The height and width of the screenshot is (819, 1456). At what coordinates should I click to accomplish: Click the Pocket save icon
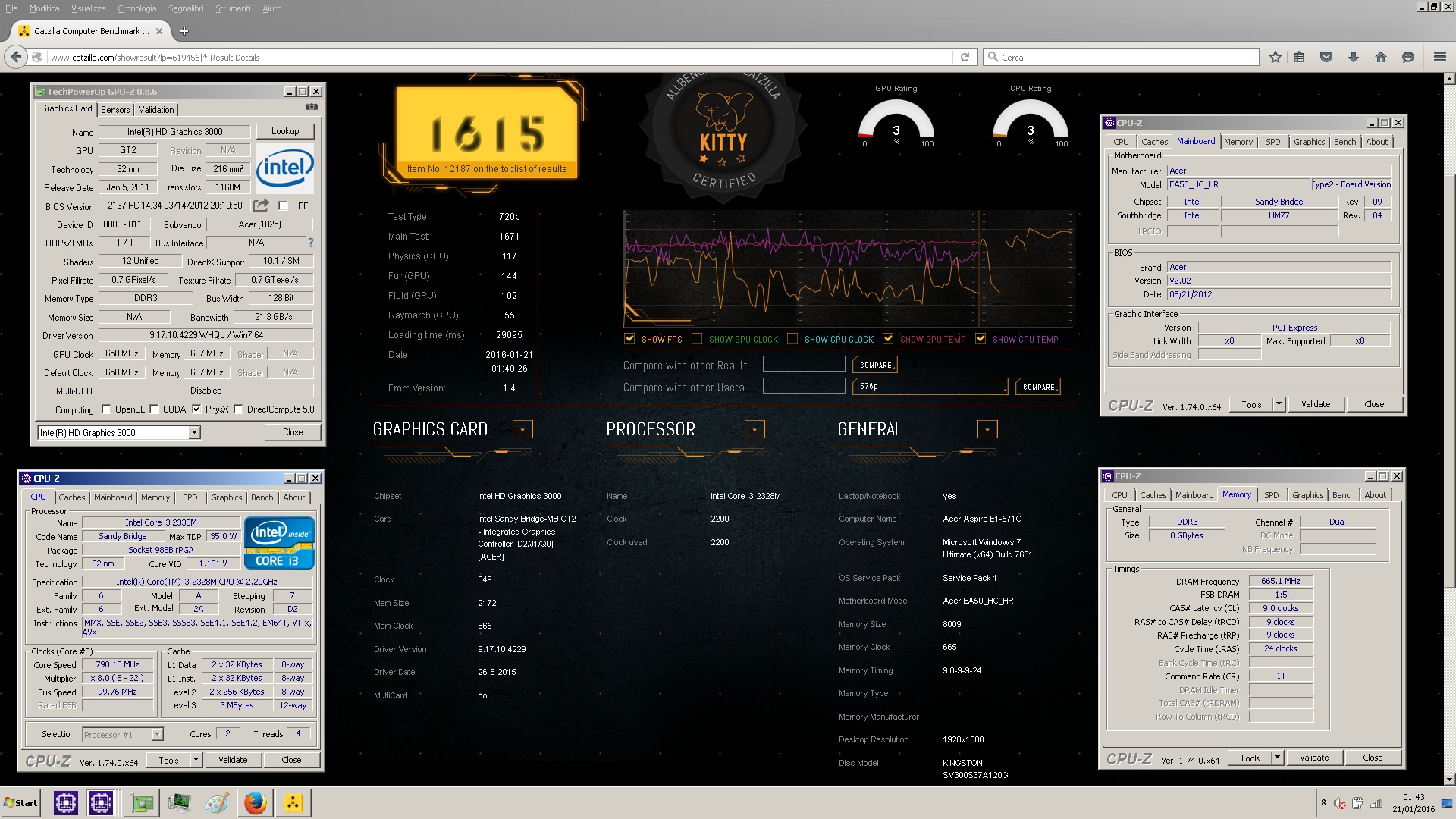1326,57
